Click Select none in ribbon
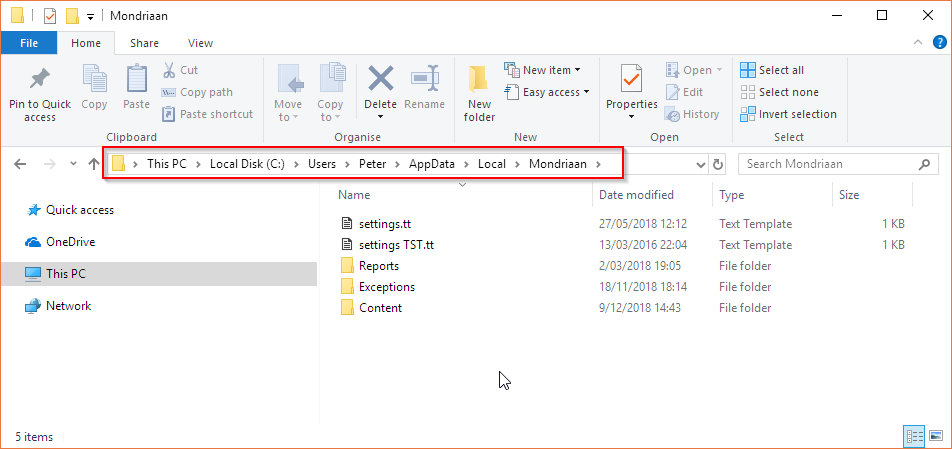Viewport: 952px width, 449px height. [x=779, y=92]
